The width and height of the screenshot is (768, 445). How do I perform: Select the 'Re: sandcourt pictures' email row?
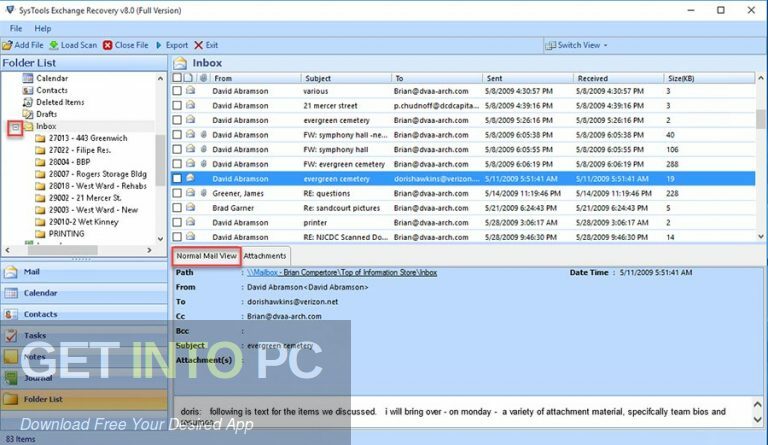point(463,208)
